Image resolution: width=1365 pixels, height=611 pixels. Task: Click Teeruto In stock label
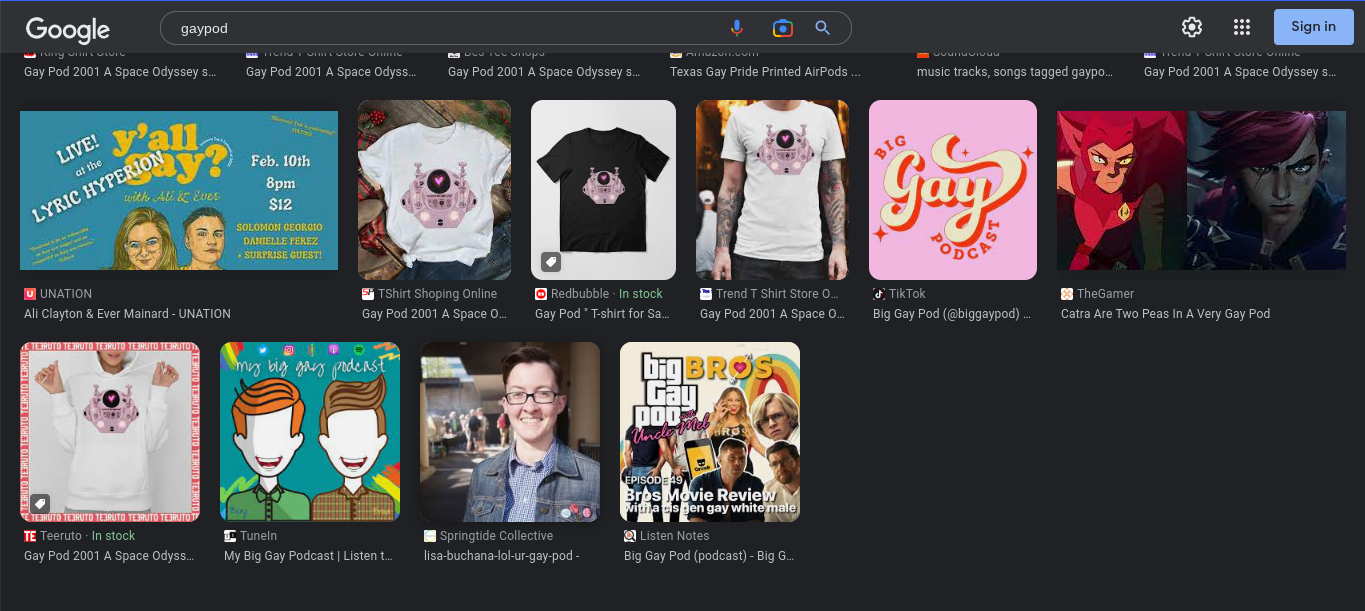(113, 536)
